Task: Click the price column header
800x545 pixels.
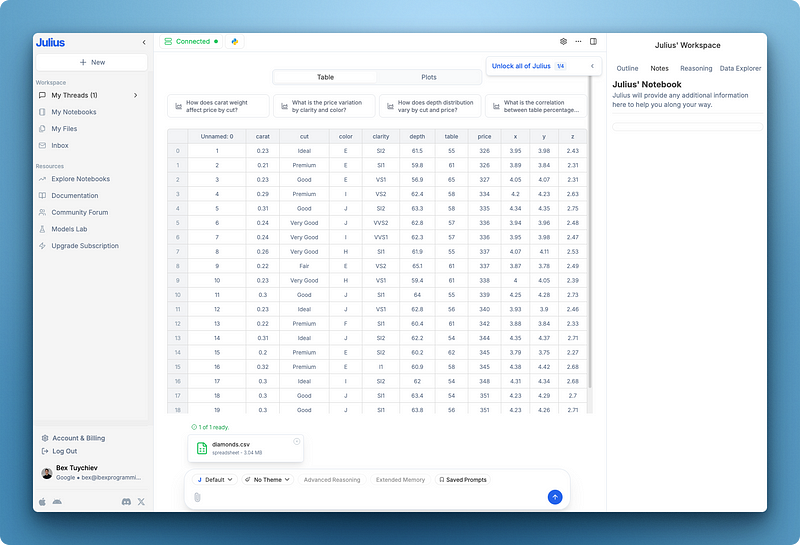Action: 484,137
